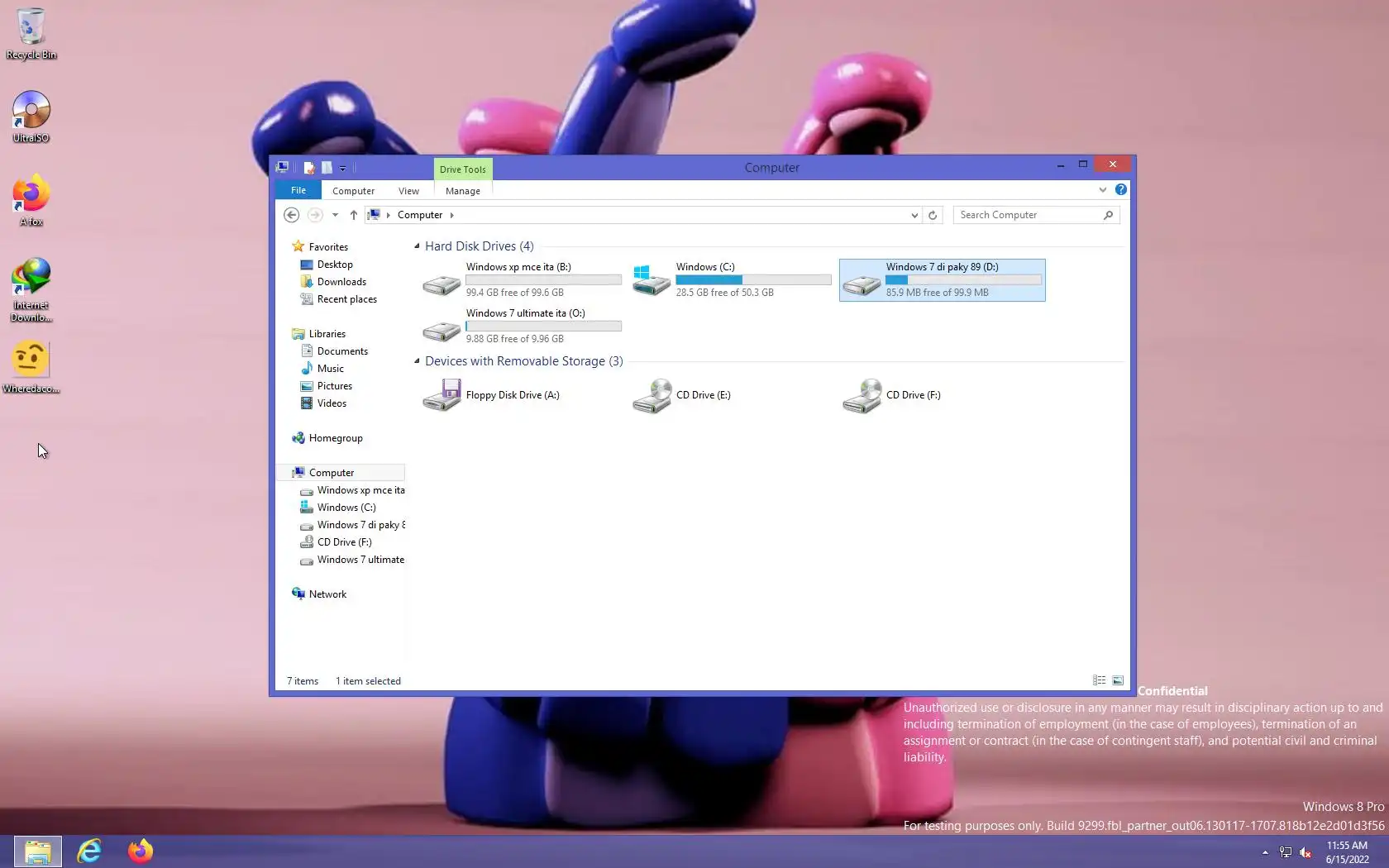Open Desktop in Favorites
This screenshot has height=868, width=1389.
pos(335,265)
